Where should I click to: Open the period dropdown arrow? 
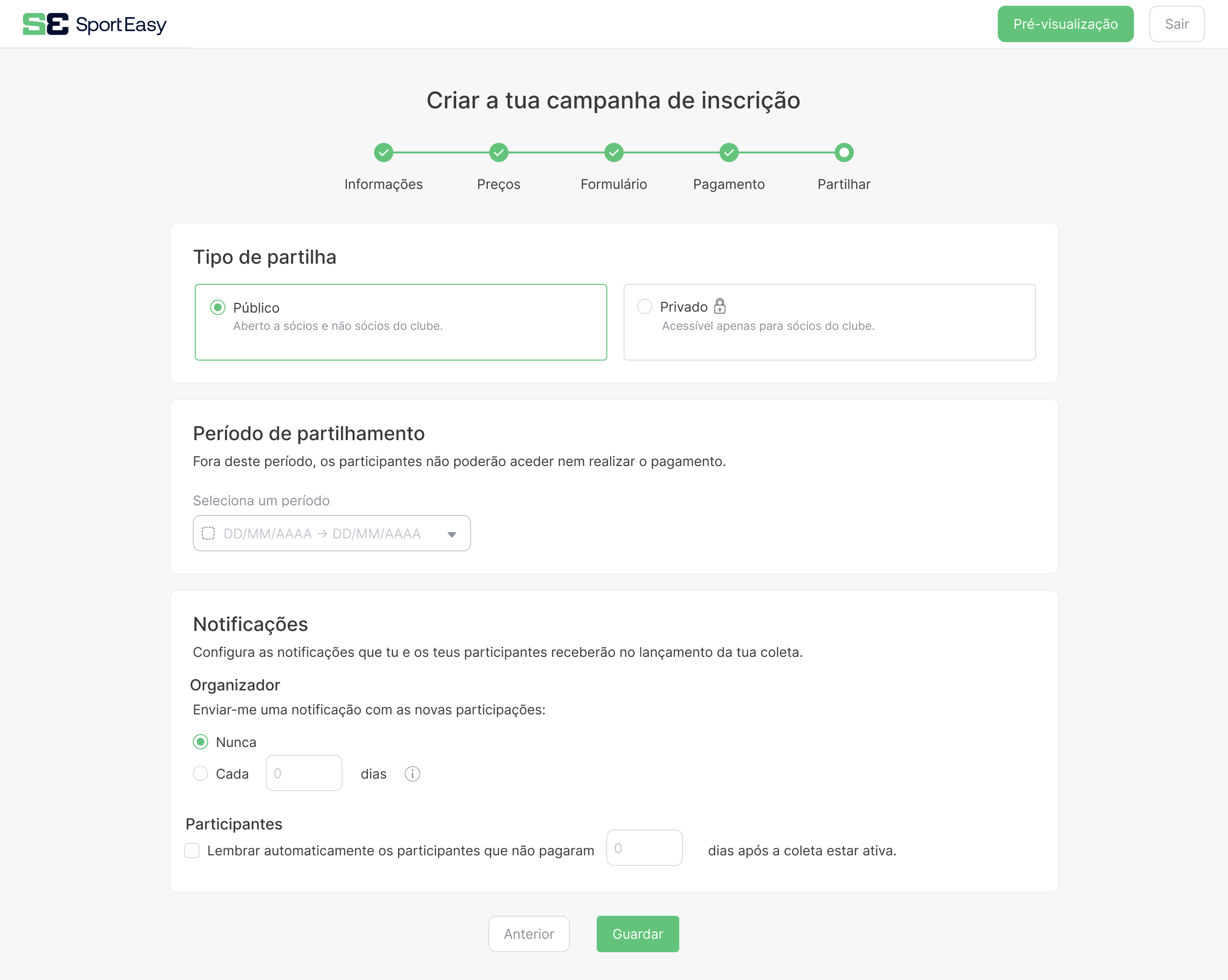point(452,534)
